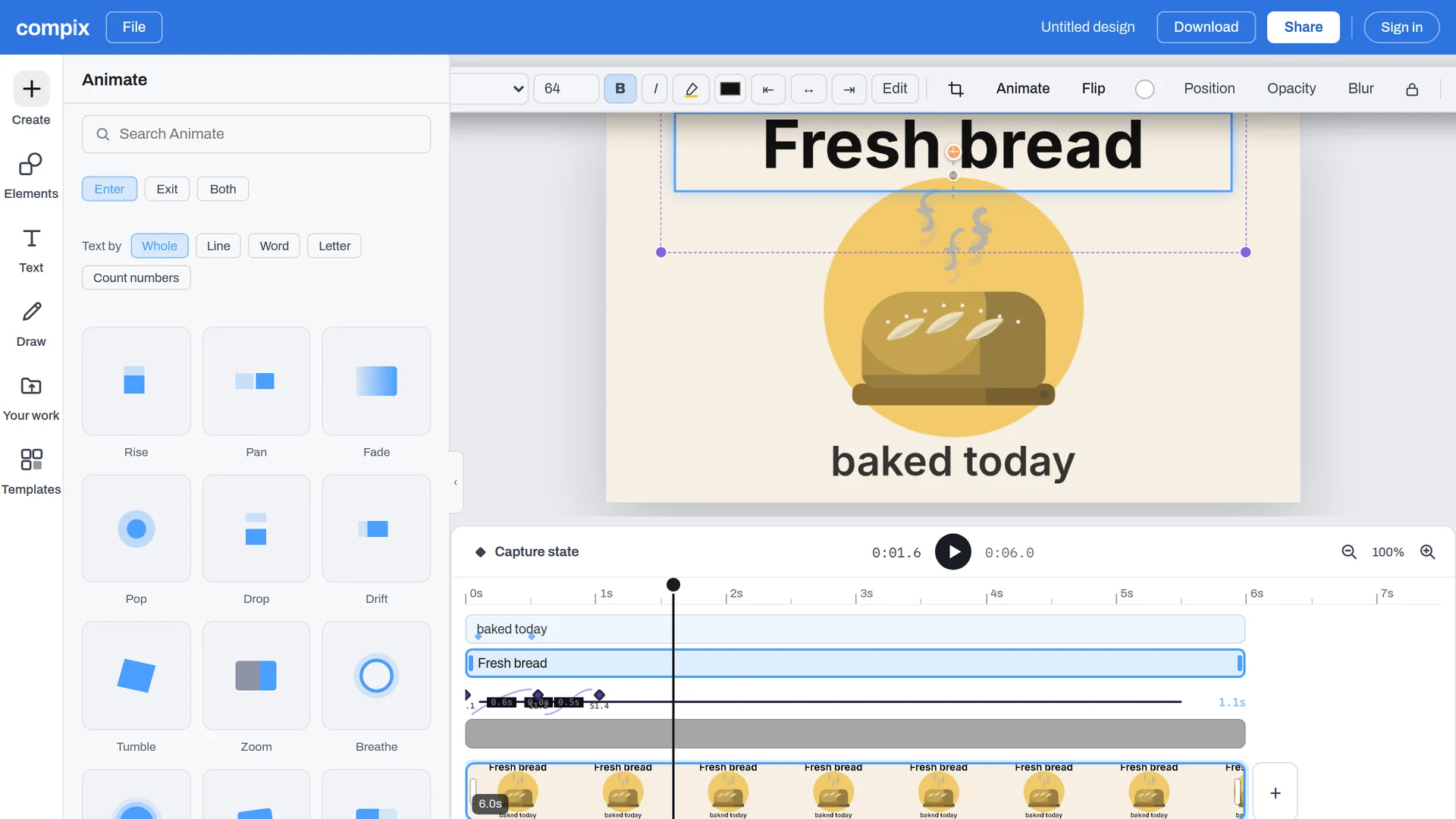Select the Both animation filter

click(223, 189)
